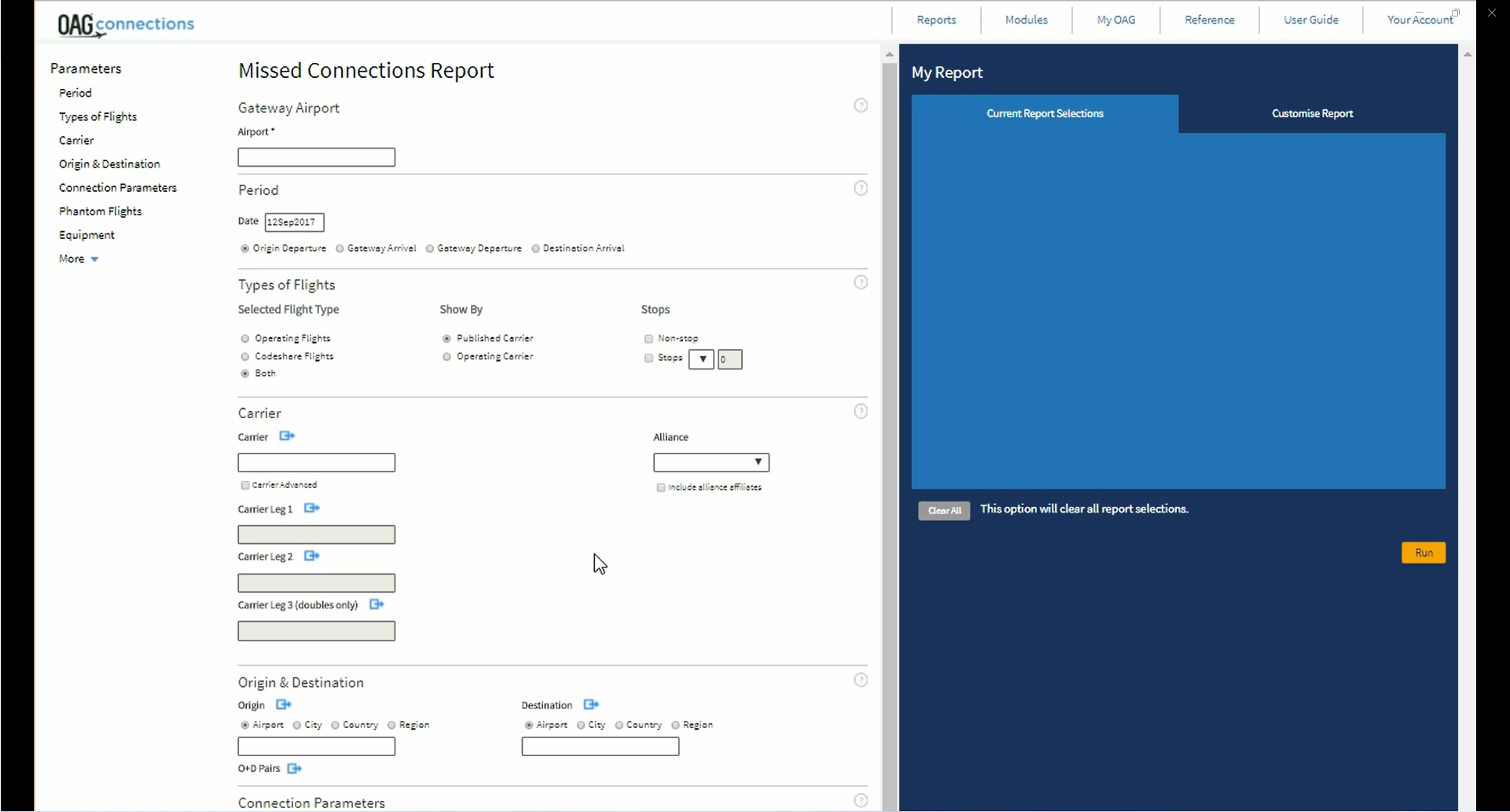This screenshot has height=812, width=1510.
Task: Choose Codeshare Flights flight type
Action: (x=245, y=357)
